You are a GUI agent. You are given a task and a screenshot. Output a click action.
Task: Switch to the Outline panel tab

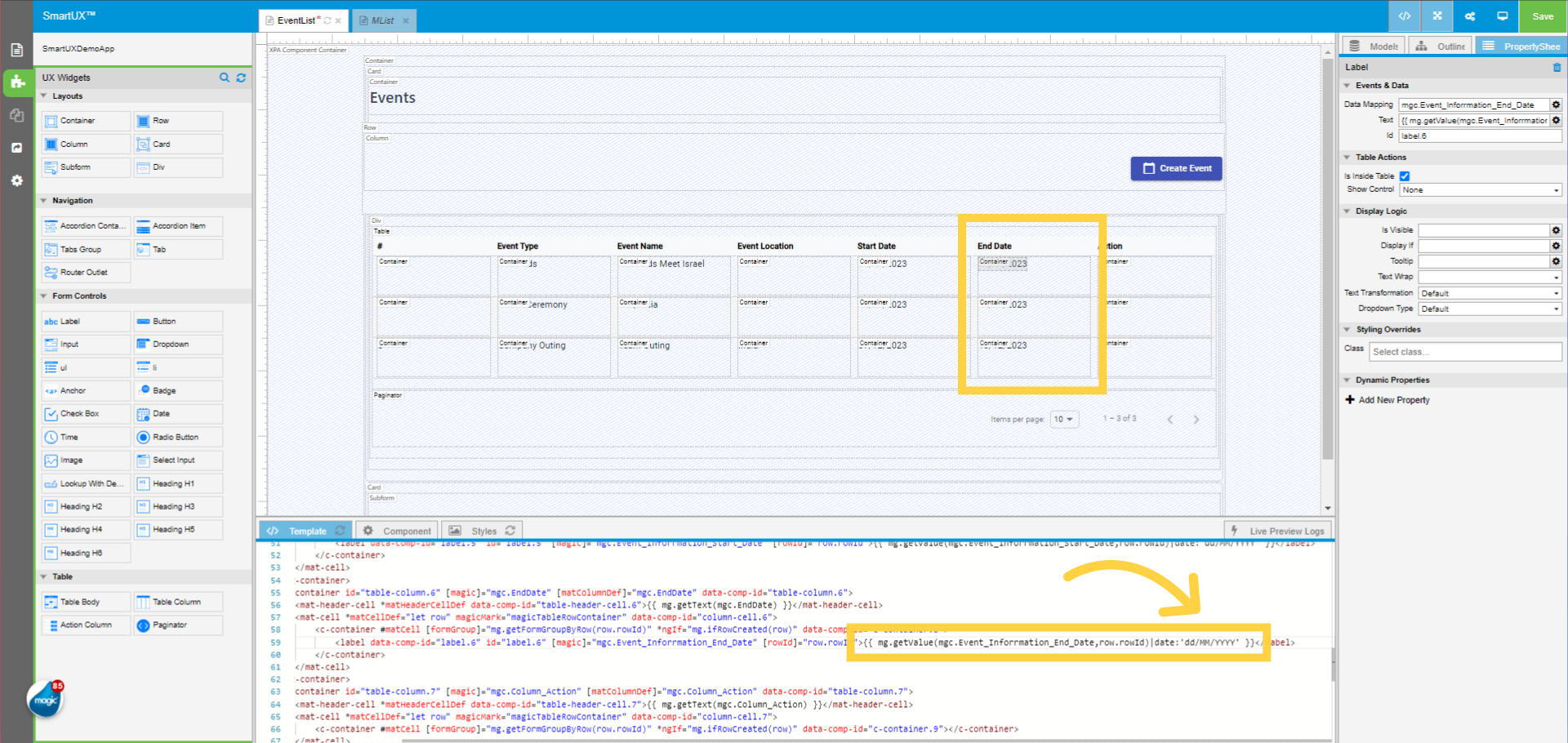tap(1440, 46)
